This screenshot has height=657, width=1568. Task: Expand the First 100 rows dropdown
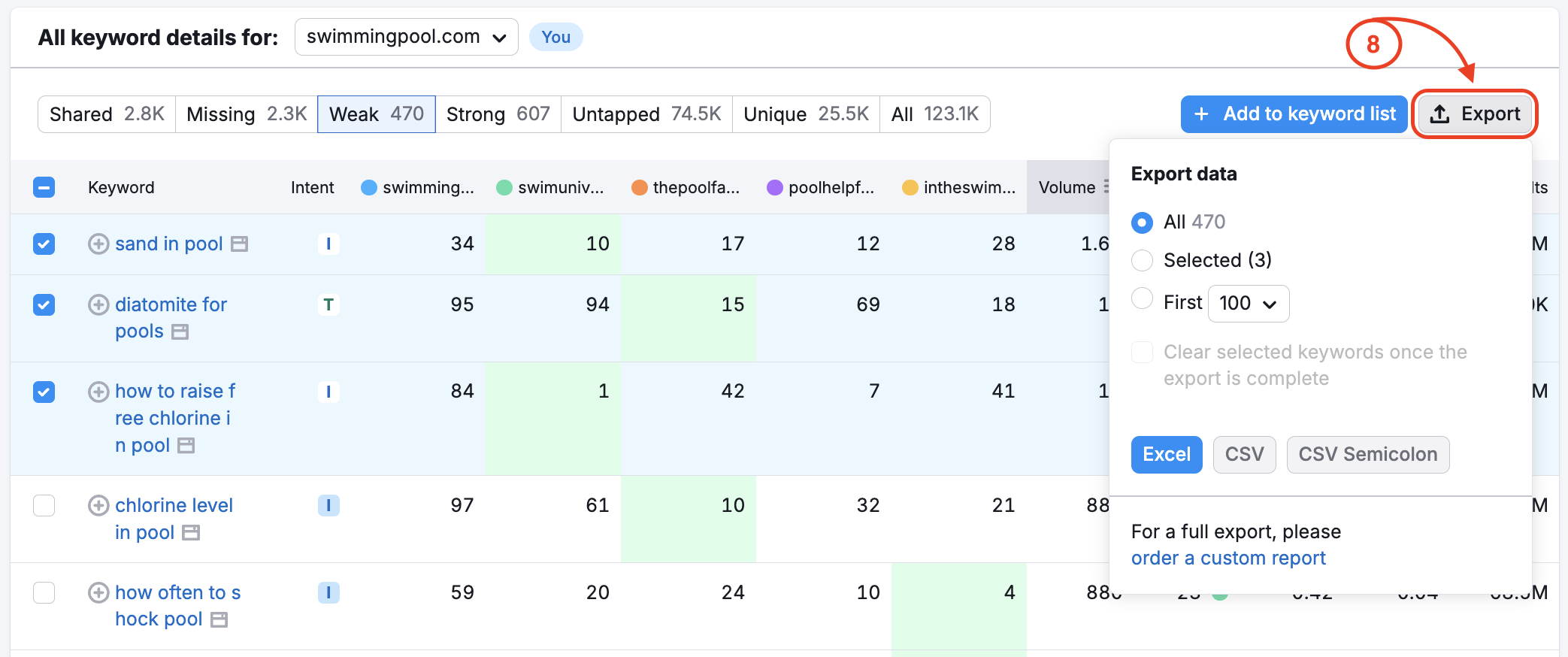[1248, 304]
